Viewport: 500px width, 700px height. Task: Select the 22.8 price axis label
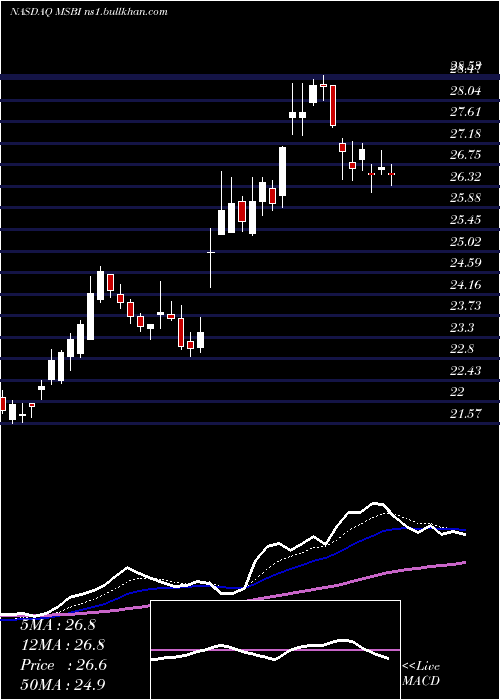click(462, 349)
